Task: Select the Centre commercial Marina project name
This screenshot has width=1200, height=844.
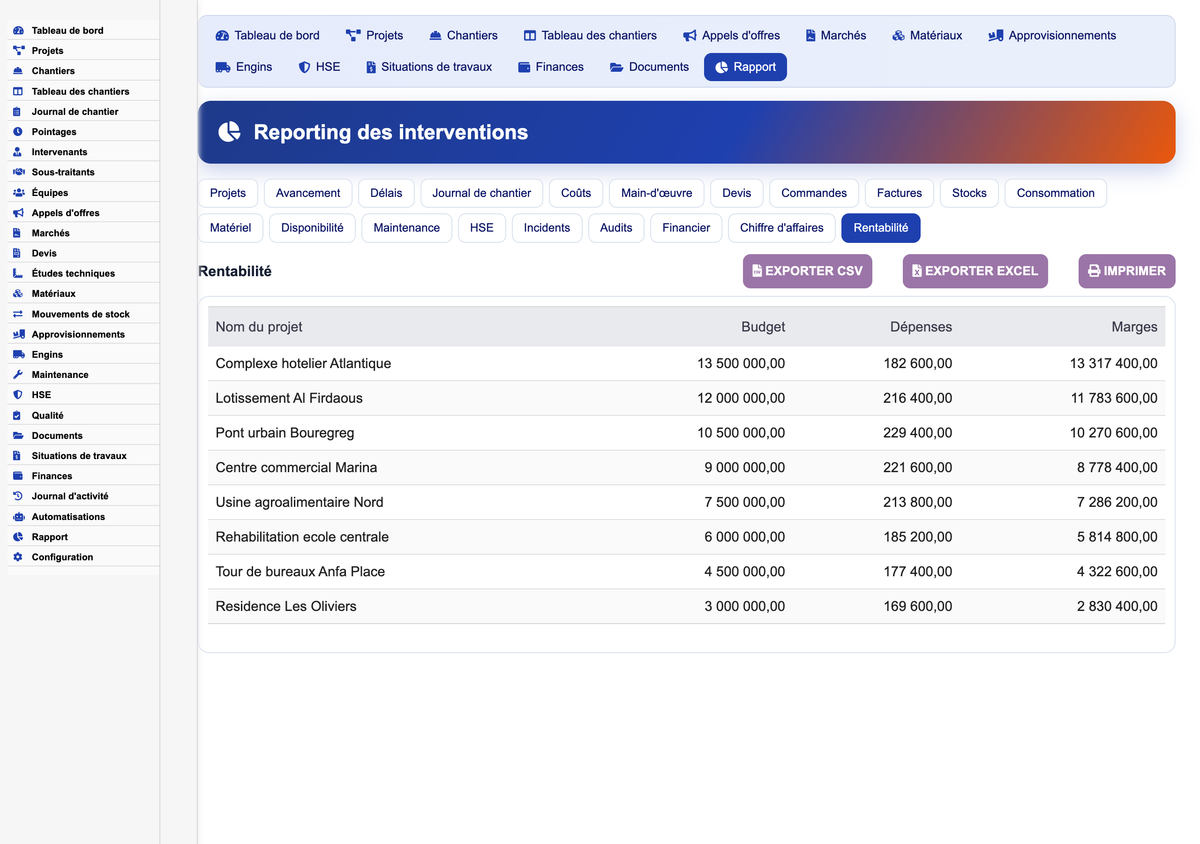Action: pos(296,468)
